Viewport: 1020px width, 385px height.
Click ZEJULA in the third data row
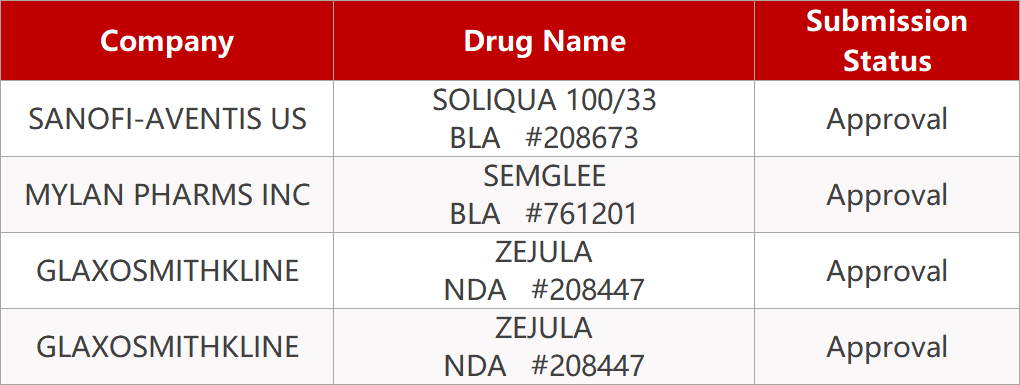point(544,252)
